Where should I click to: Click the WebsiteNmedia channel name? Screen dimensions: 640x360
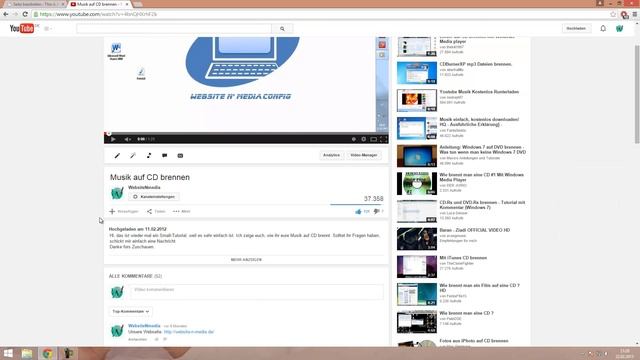(144, 187)
